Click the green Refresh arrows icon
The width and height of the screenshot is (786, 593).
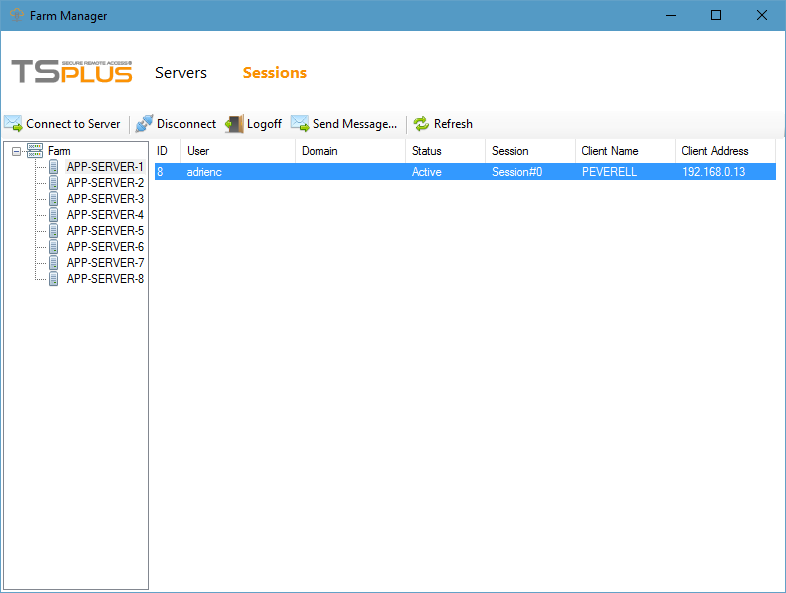[x=421, y=124]
